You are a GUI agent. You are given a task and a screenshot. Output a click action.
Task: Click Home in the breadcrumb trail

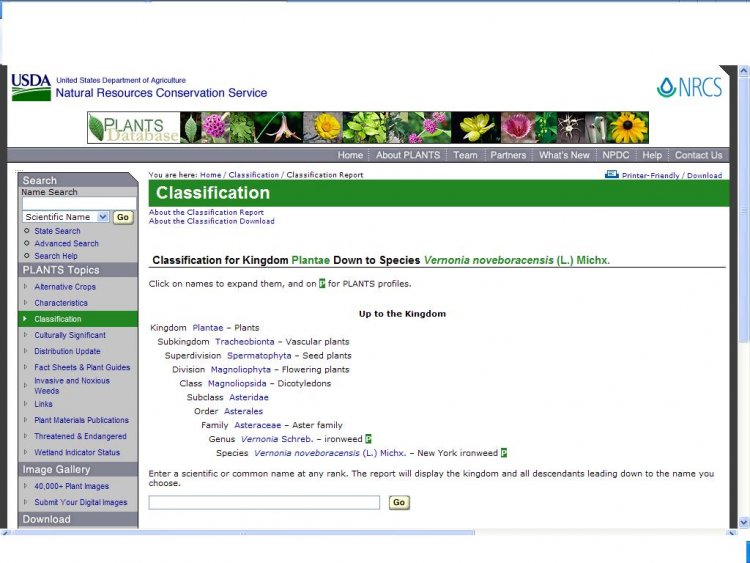click(x=210, y=175)
